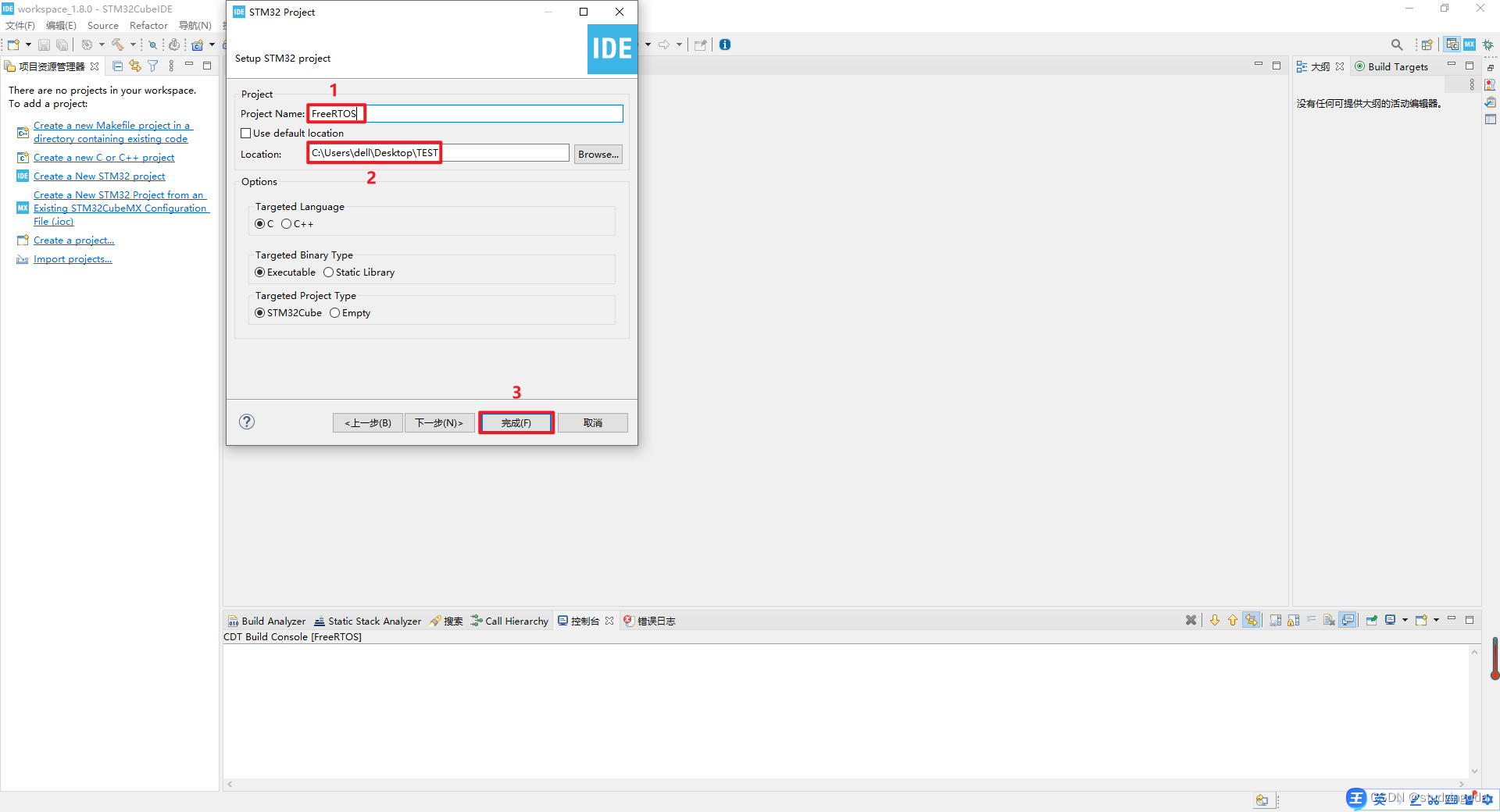Click Create a New STM32 project link
The width and height of the screenshot is (1500, 812).
point(99,176)
